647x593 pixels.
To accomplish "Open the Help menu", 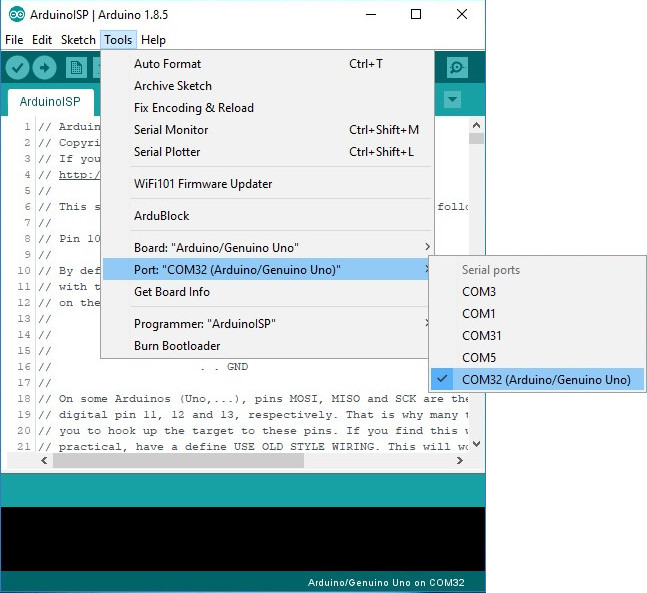I will coord(153,40).
